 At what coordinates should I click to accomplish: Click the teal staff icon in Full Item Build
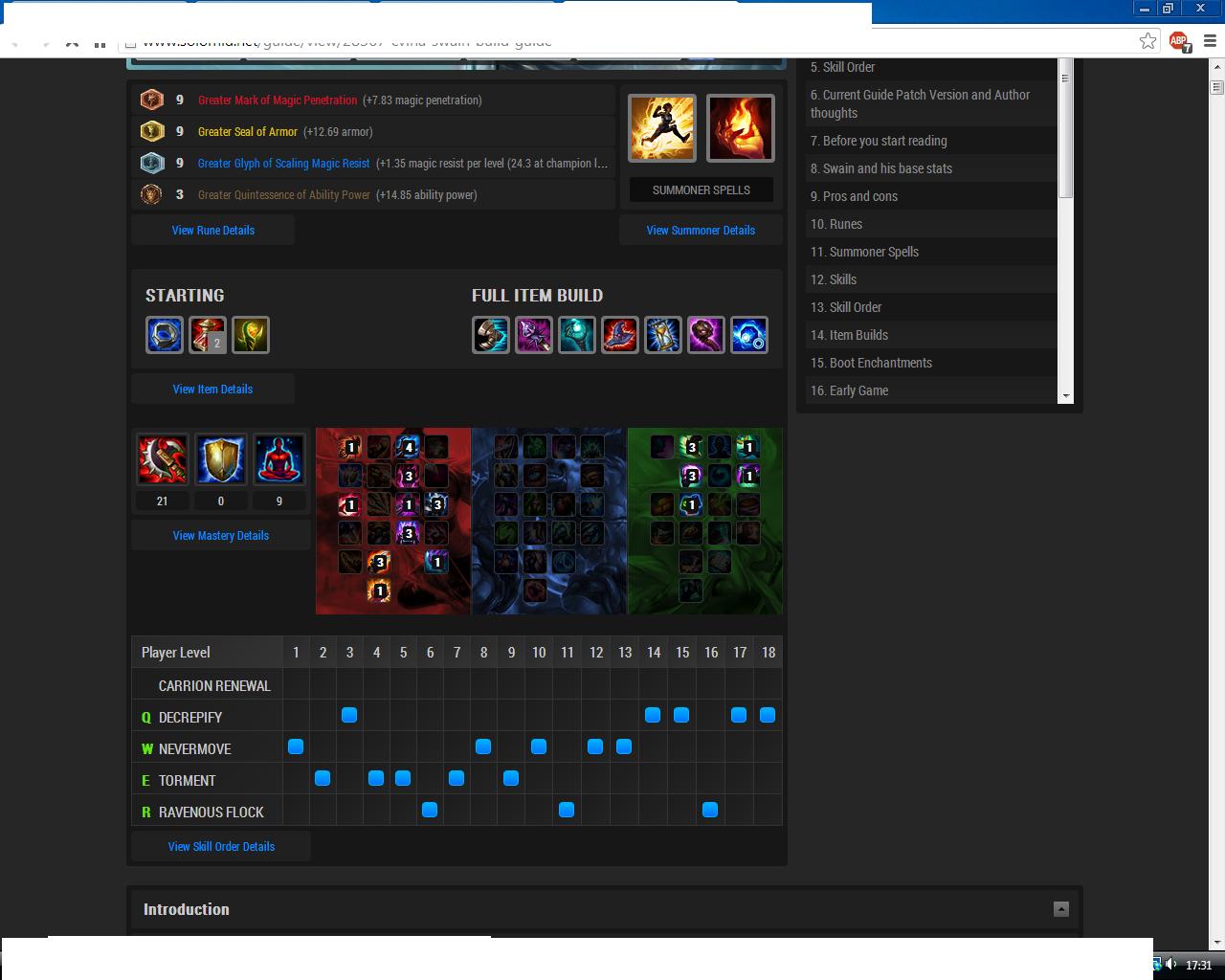[x=577, y=335]
